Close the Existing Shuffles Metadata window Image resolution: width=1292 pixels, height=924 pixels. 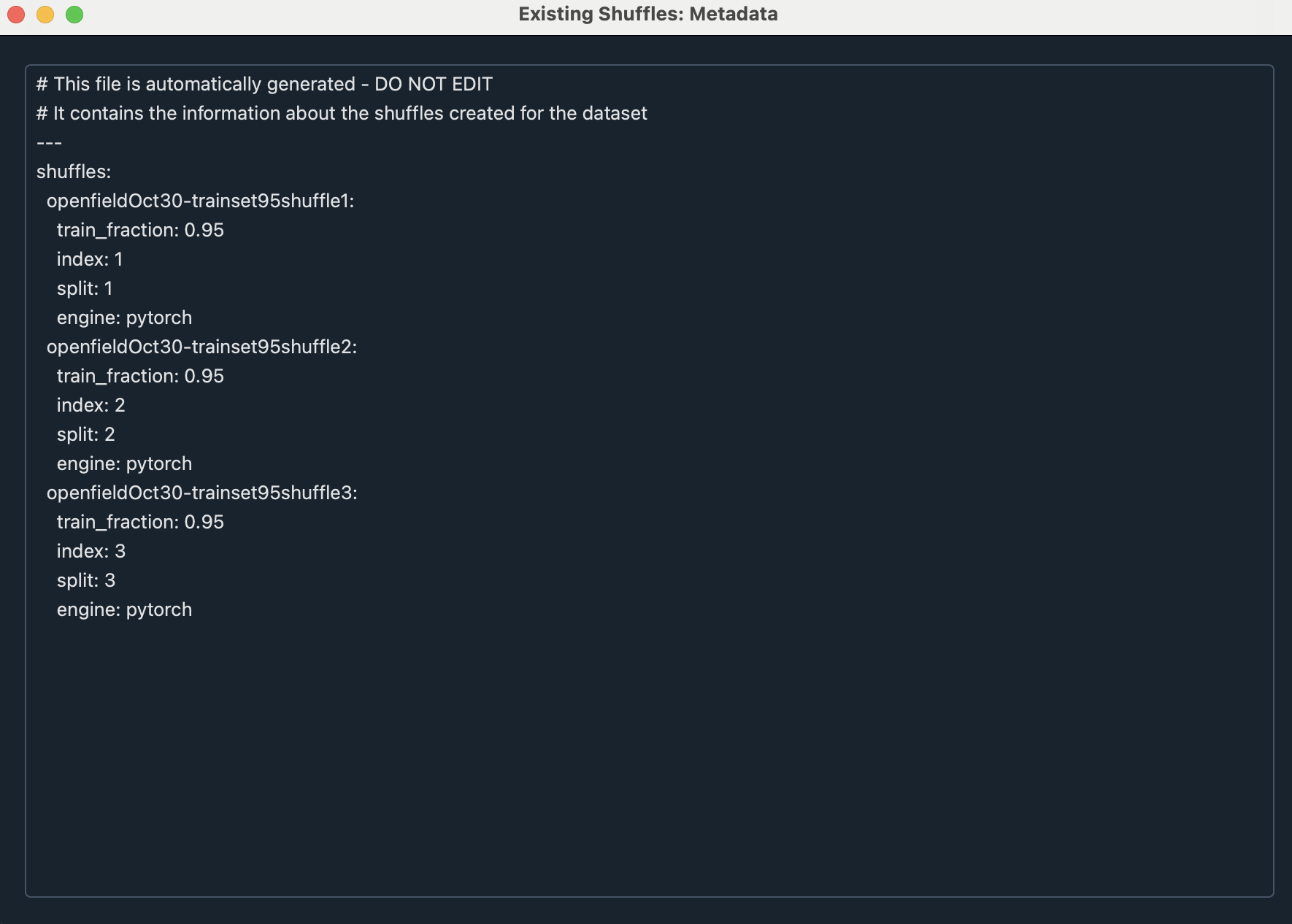(x=16, y=15)
